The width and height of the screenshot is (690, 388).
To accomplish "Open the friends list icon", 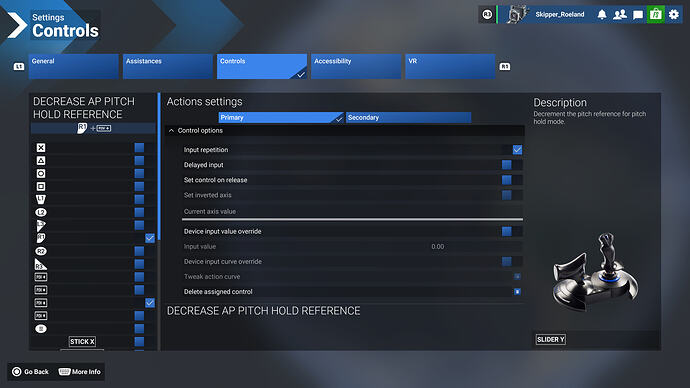I will pyautogui.click(x=620, y=15).
